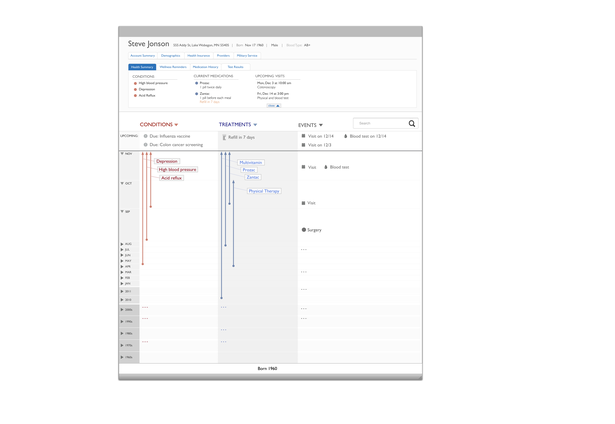Click the Mon, Dec 3 upcoming visit entry
This screenshot has width=615, height=424.
click(x=274, y=85)
